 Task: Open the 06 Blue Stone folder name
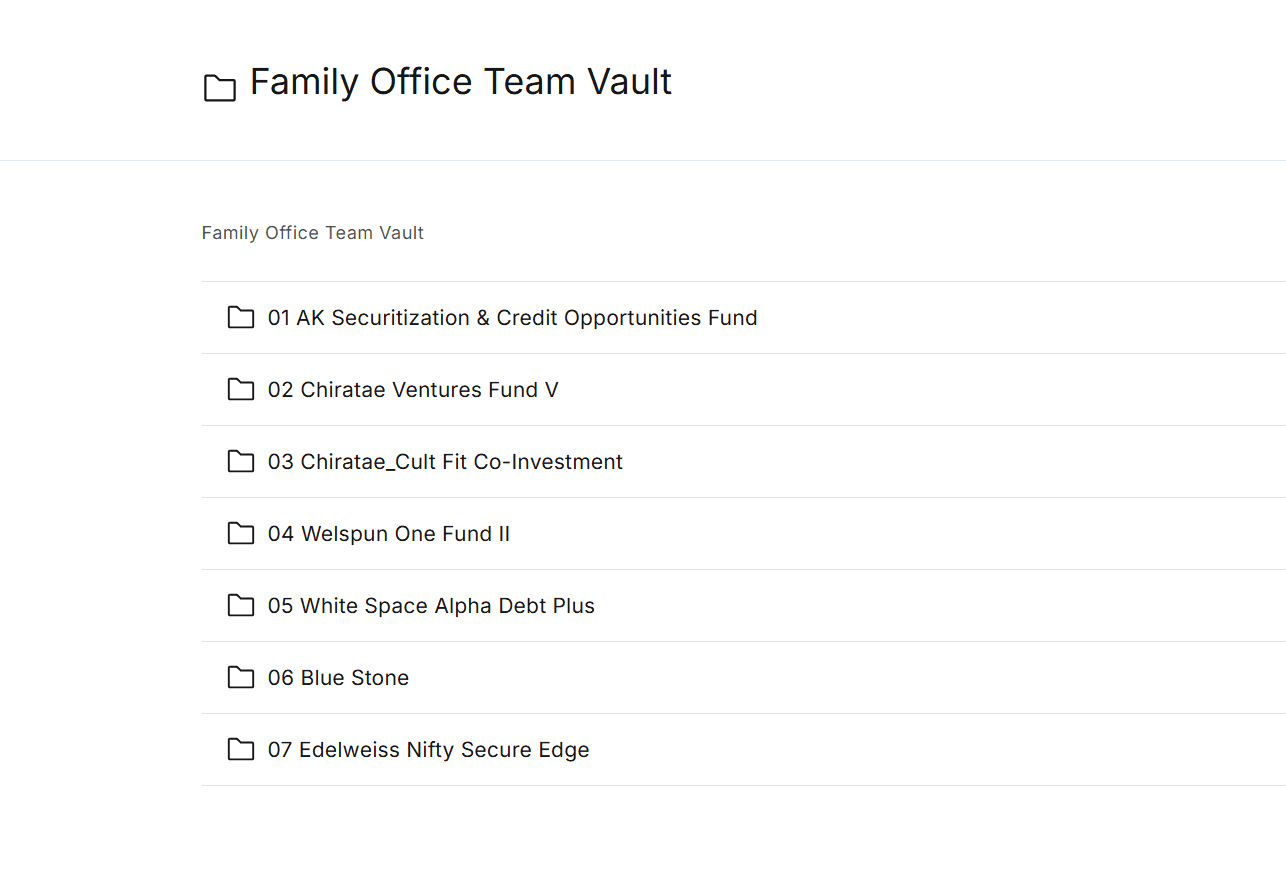338,678
